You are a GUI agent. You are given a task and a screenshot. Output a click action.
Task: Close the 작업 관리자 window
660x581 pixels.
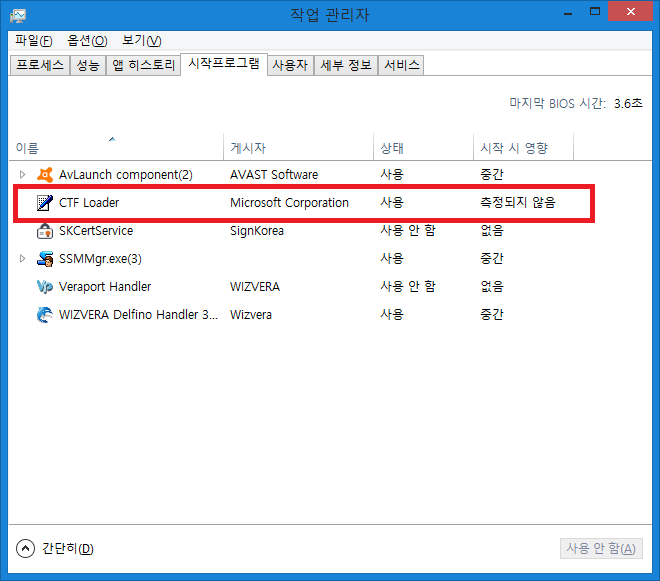[630, 11]
